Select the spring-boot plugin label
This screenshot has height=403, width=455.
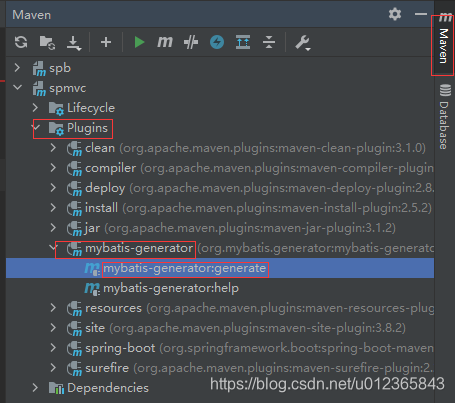click(120, 348)
